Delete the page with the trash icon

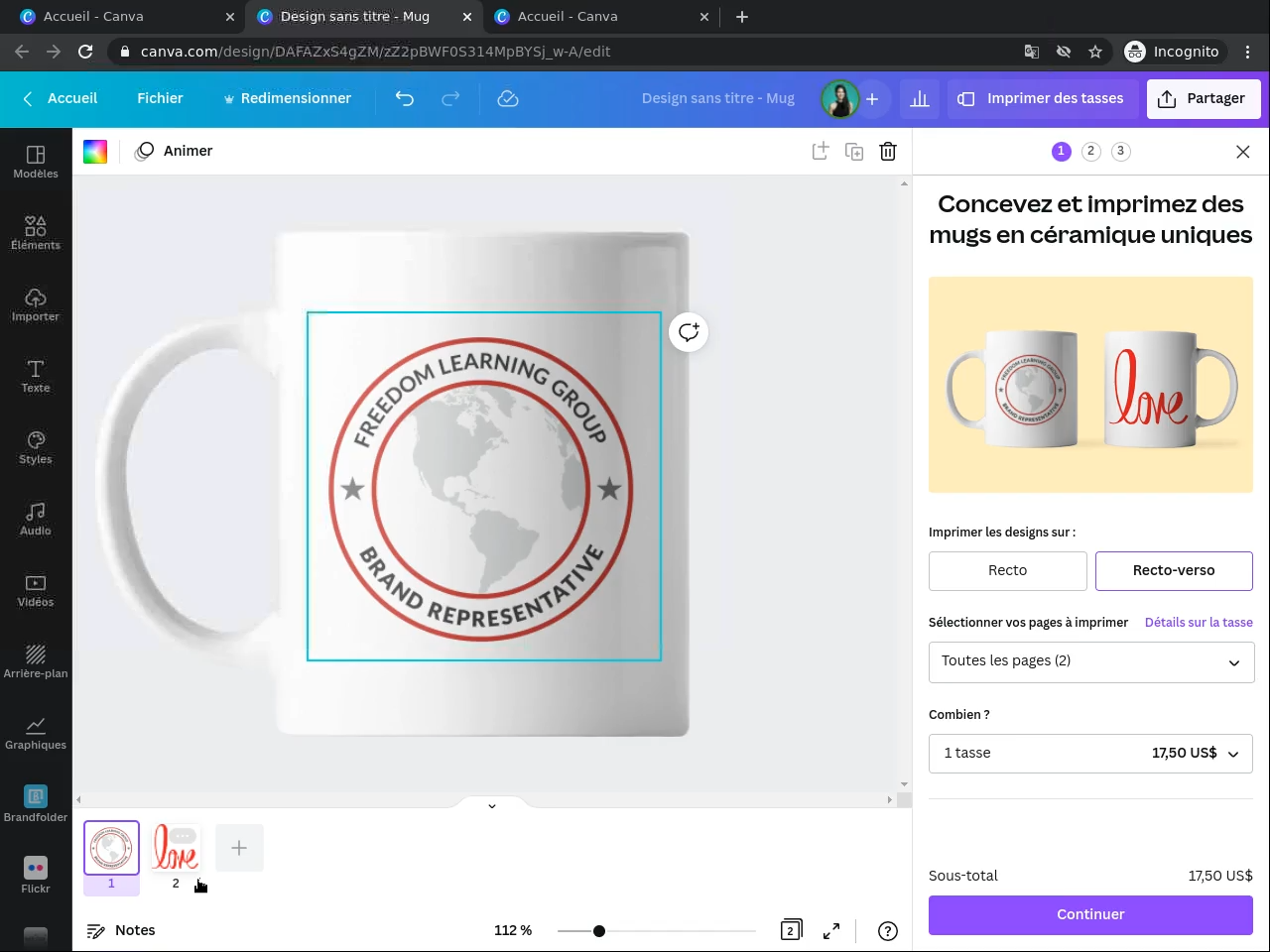point(888,151)
